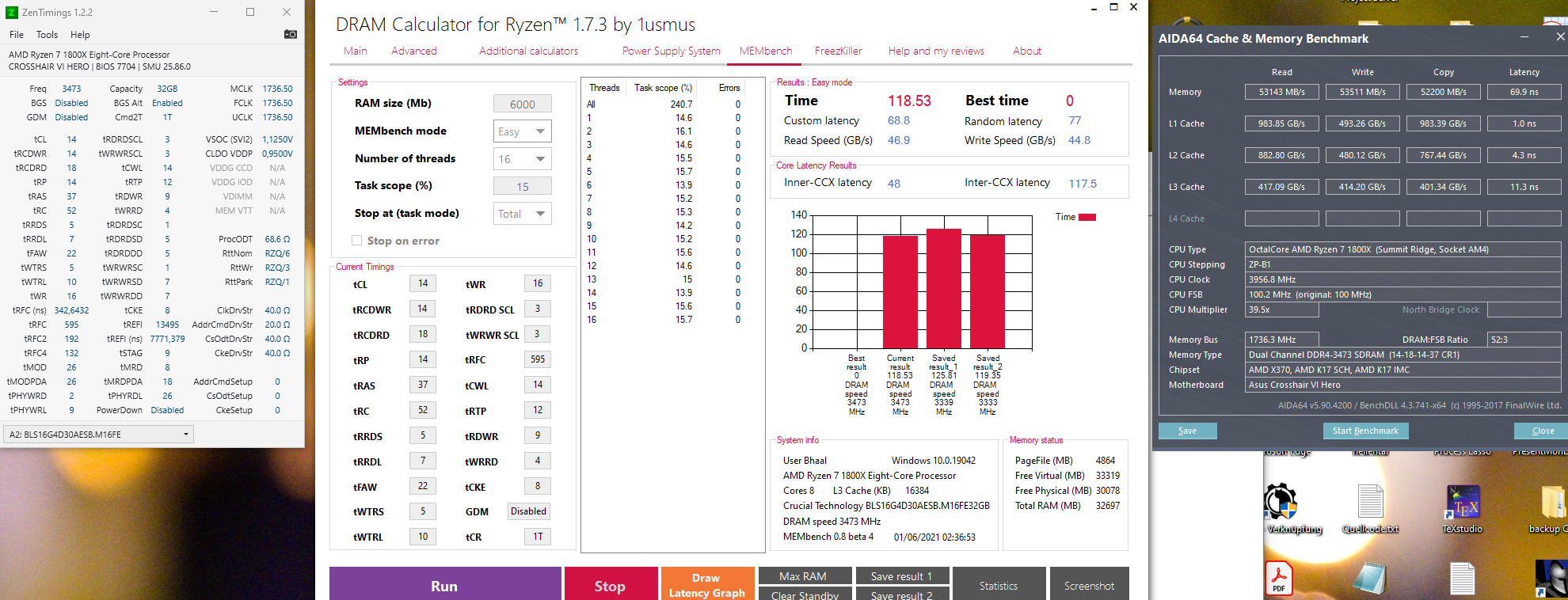1568x600 pixels.
Task: Open the ZenTimings memory module selector dropdown
Action: 99,435
